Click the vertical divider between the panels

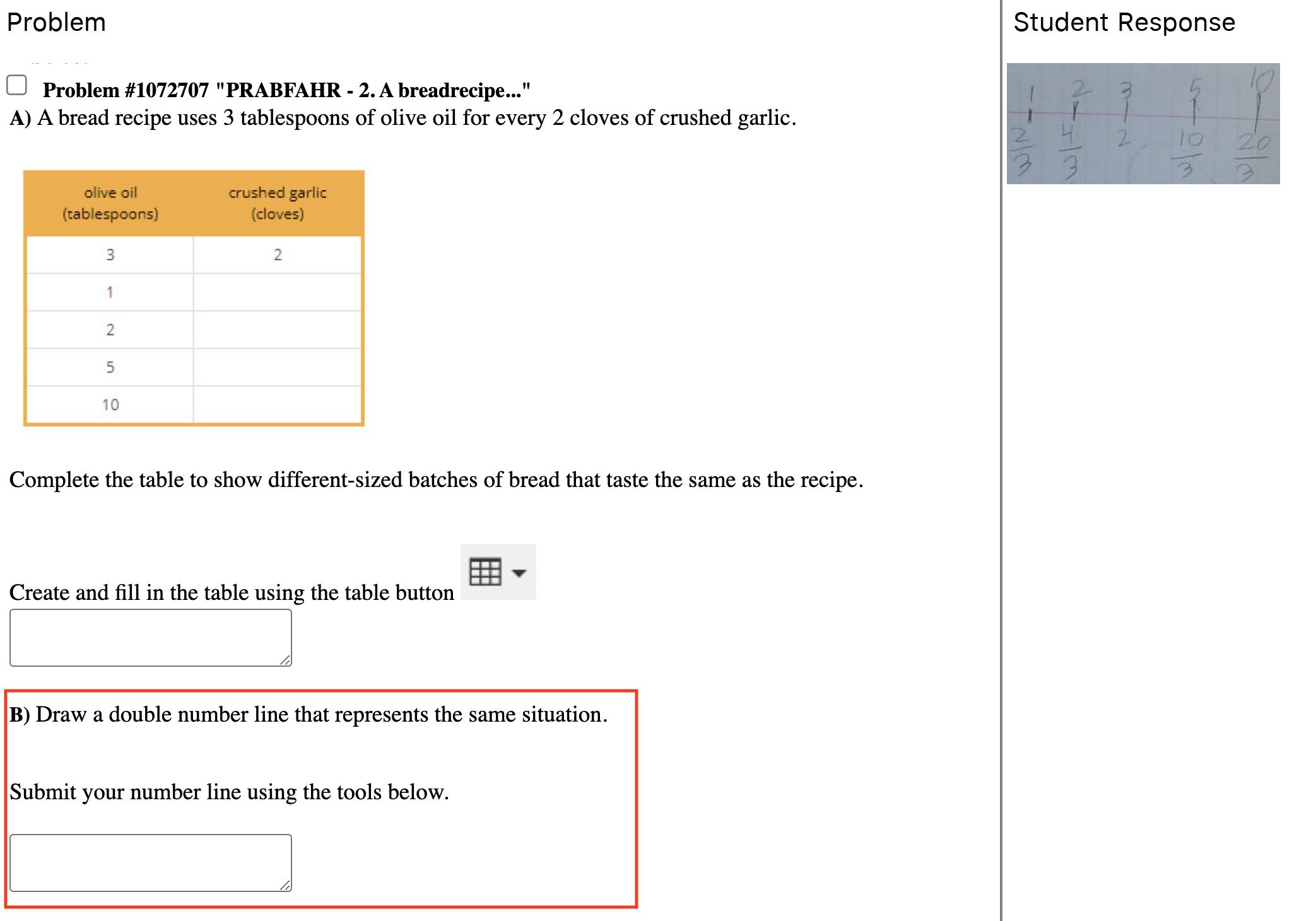pos(1001,460)
